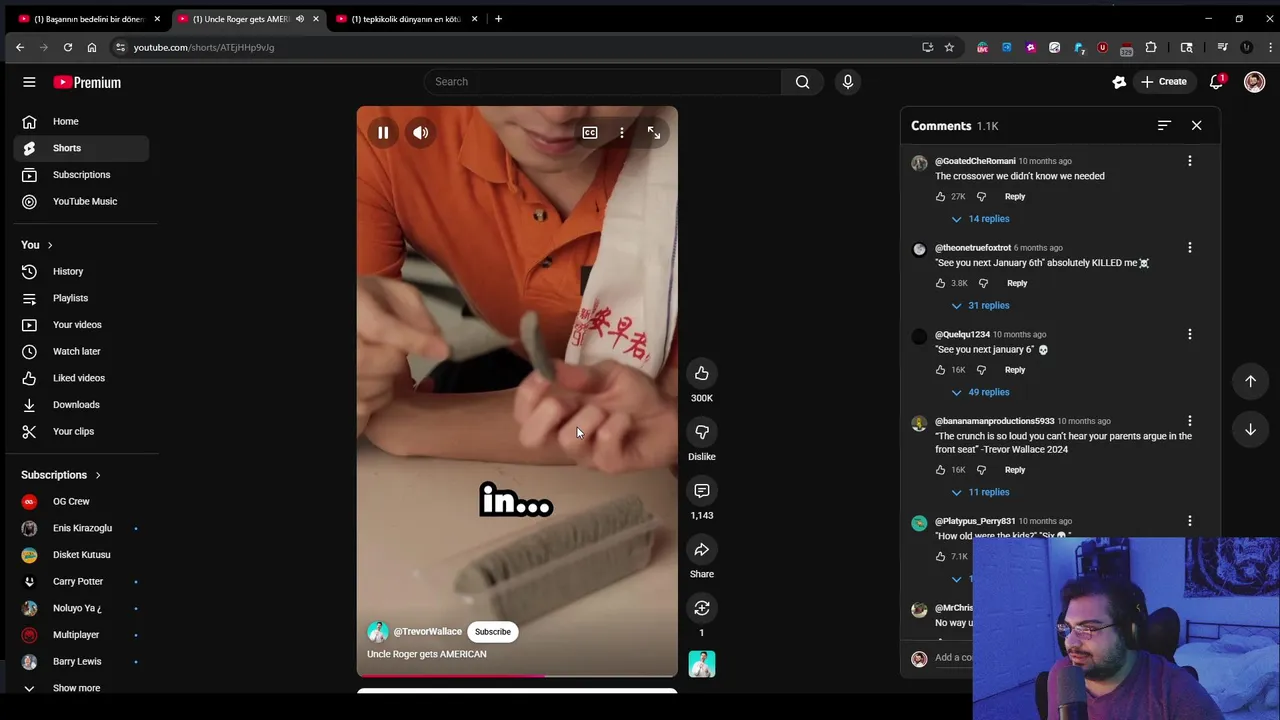Open a new browser tab
1280x720 pixels.
click(x=498, y=19)
